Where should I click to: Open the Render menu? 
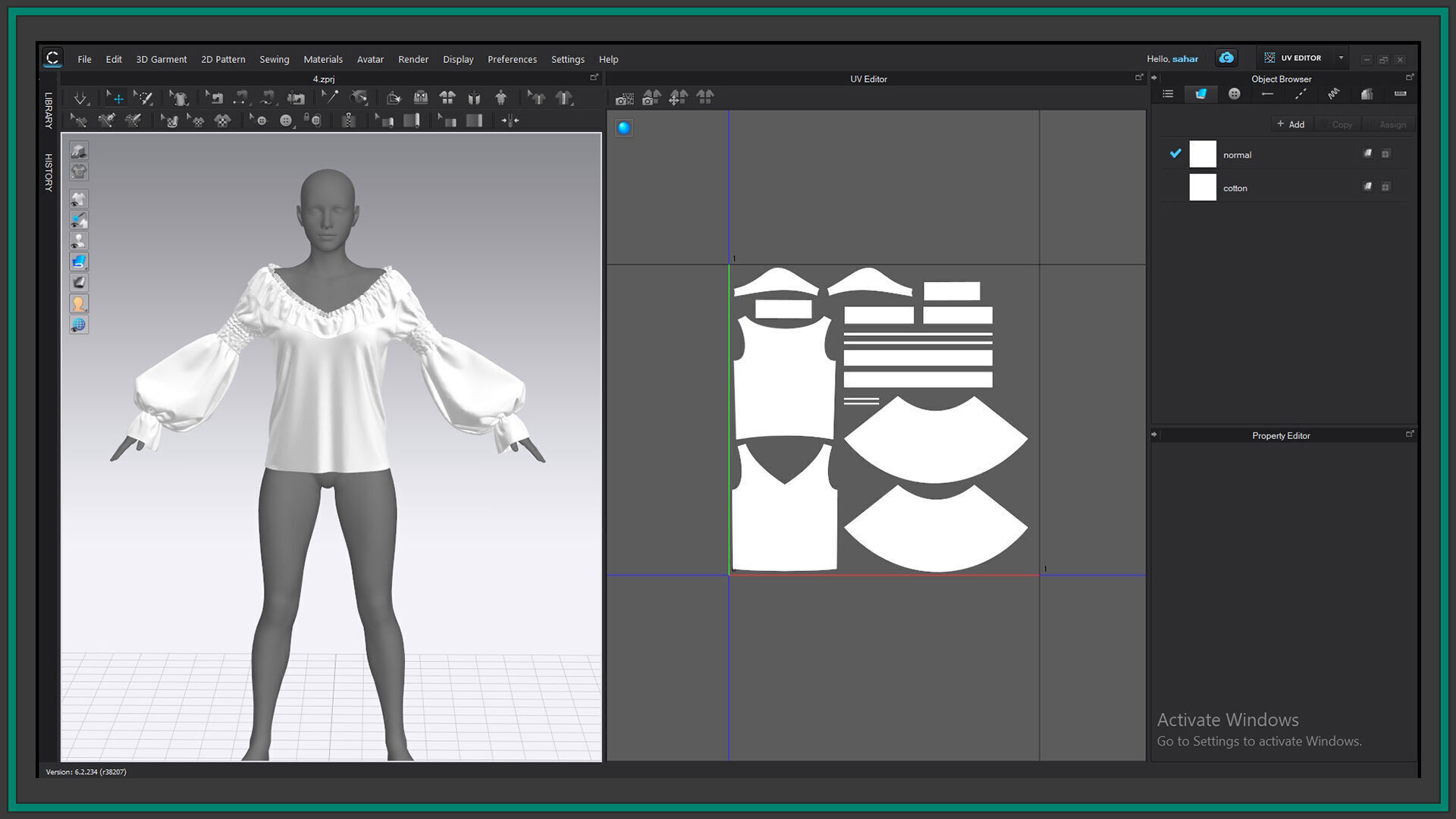(413, 59)
